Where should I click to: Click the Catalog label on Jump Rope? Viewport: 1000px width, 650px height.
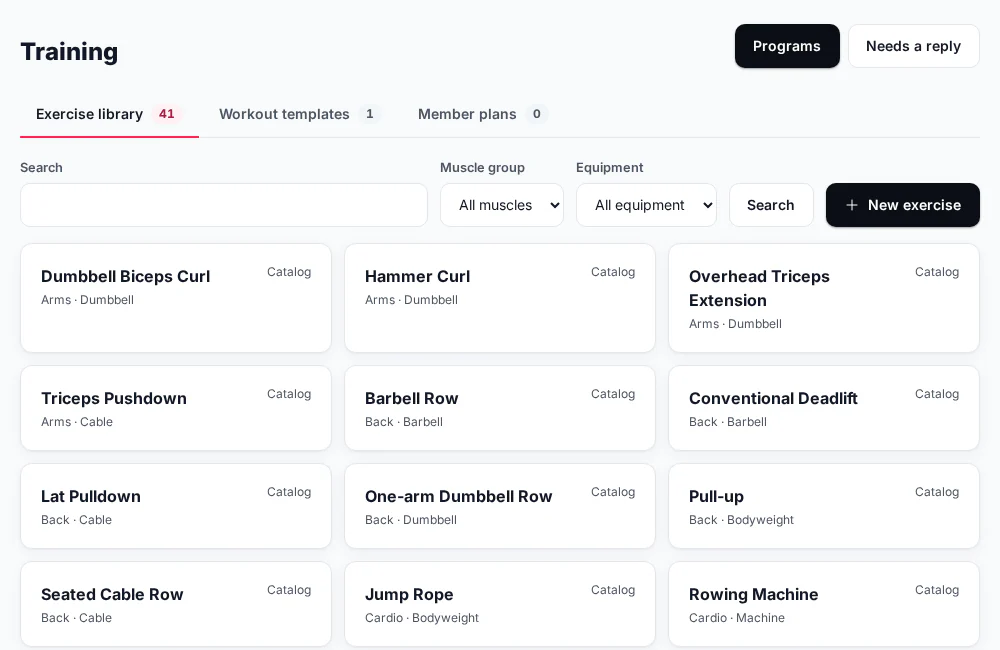(613, 590)
